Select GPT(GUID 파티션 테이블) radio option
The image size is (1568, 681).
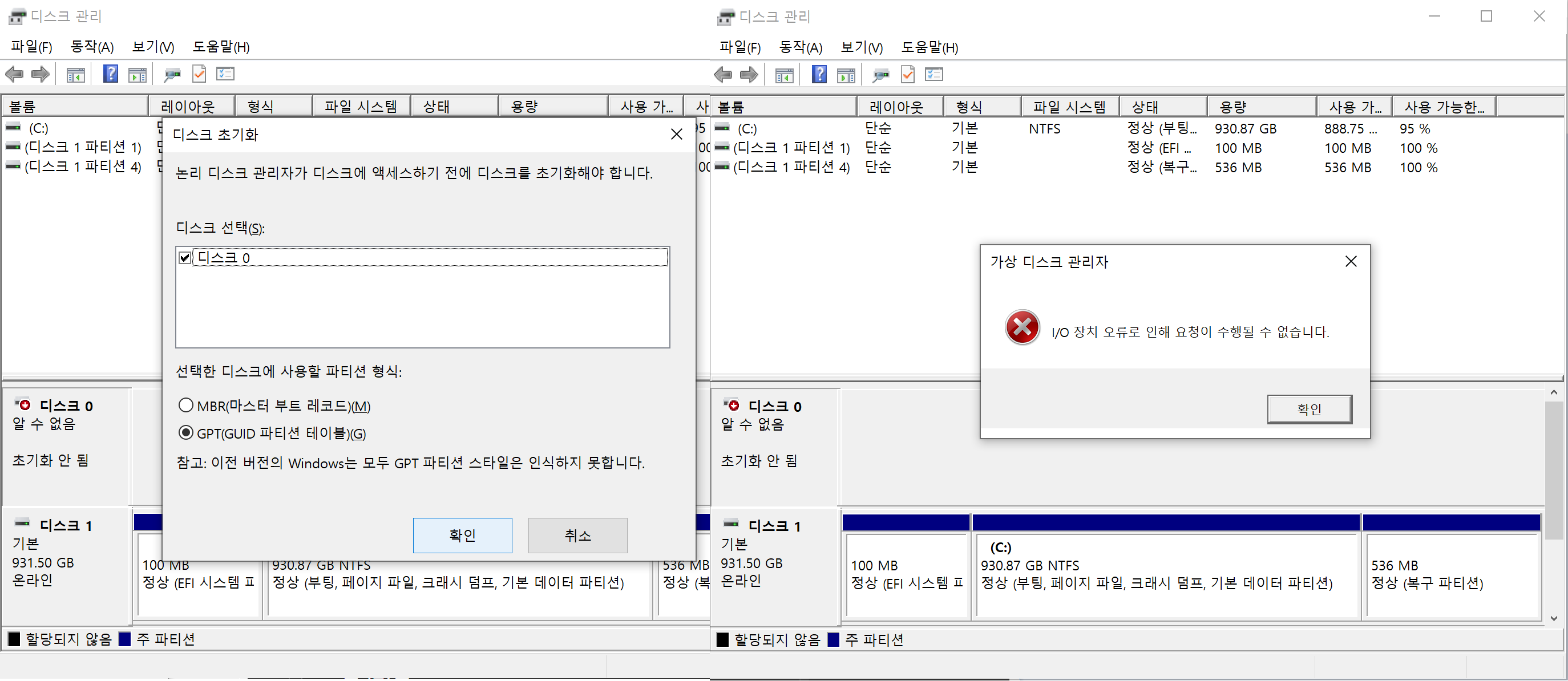click(x=185, y=433)
